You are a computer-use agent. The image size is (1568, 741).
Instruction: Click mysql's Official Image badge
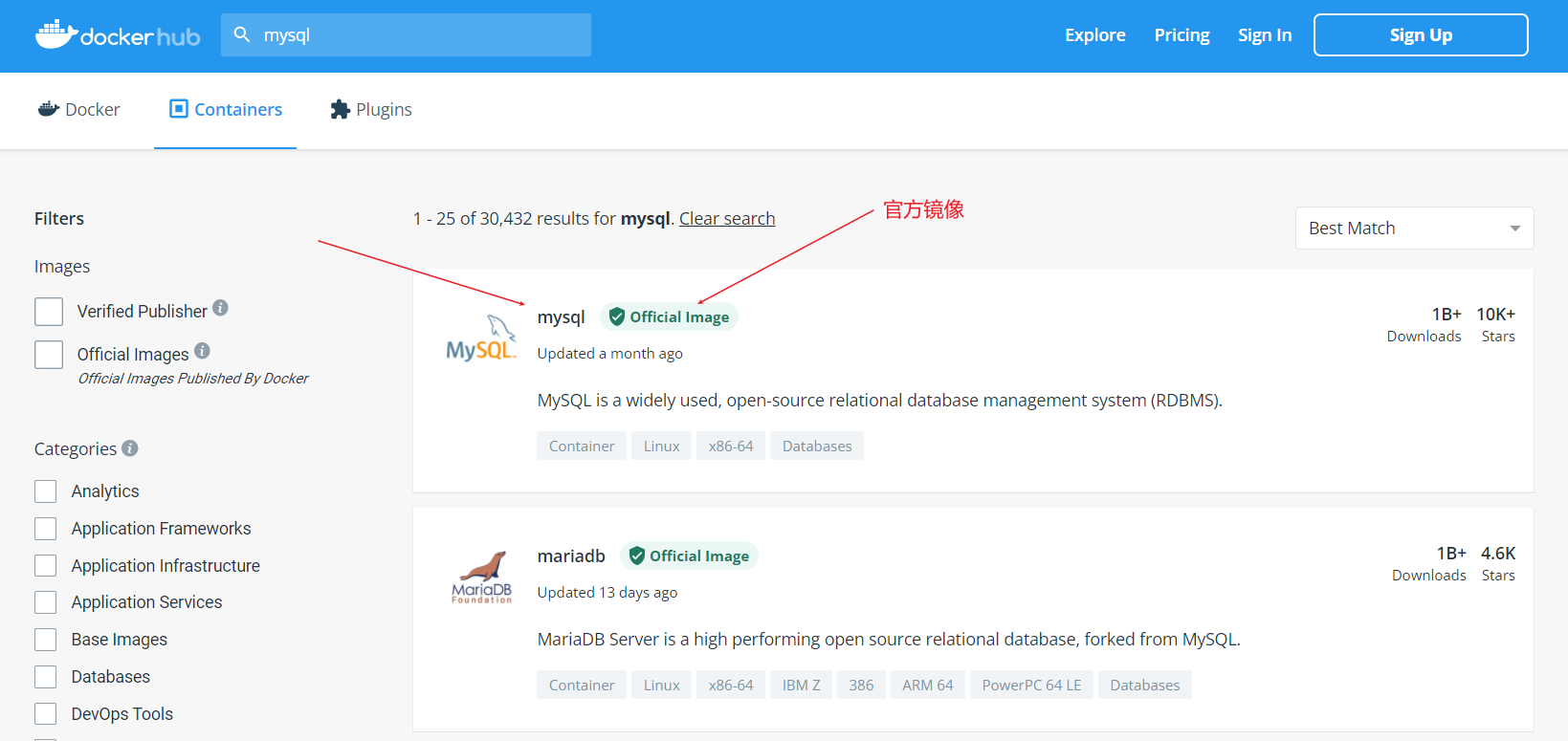[x=669, y=316]
